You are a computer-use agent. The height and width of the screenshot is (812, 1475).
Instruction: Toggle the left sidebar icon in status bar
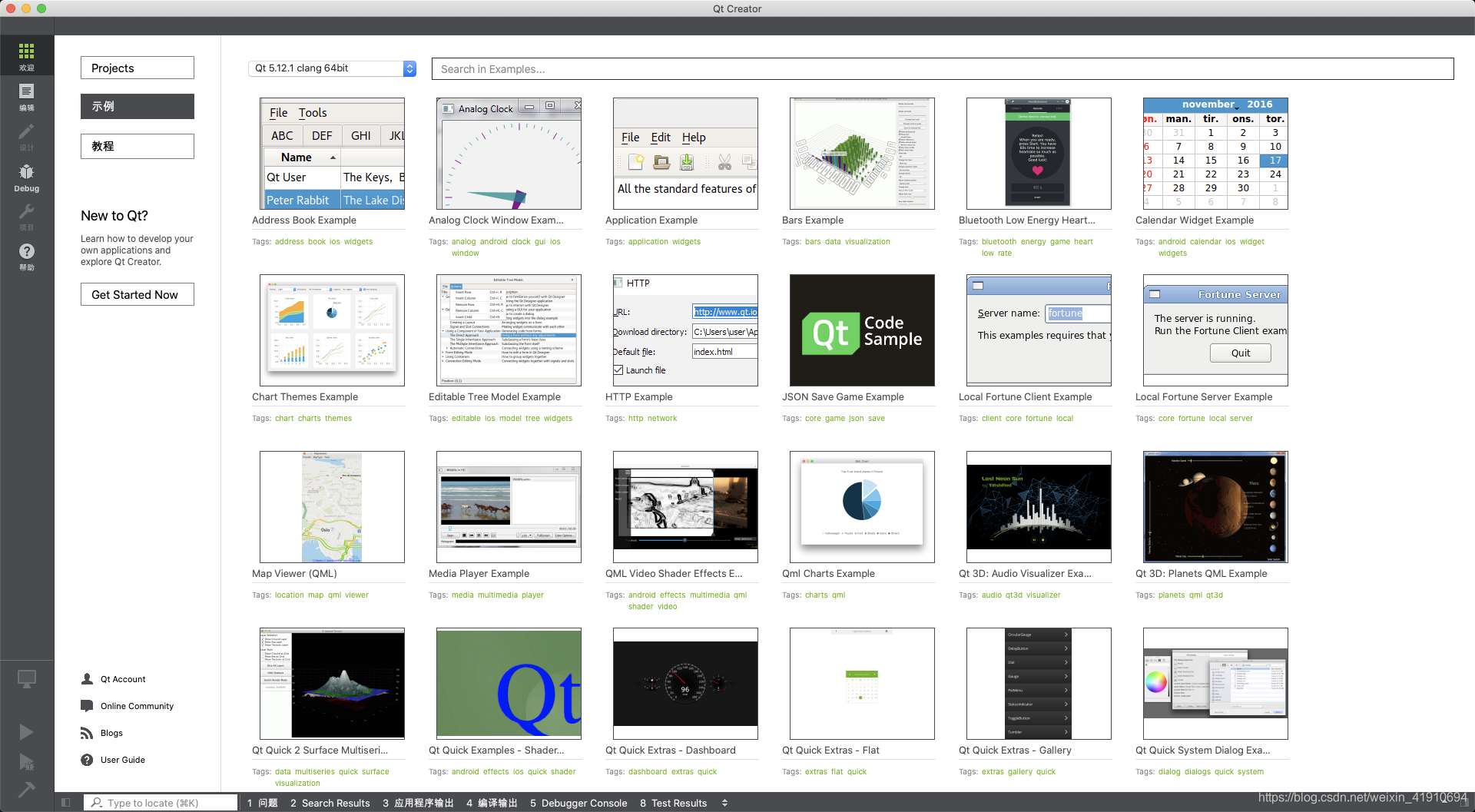[66, 803]
